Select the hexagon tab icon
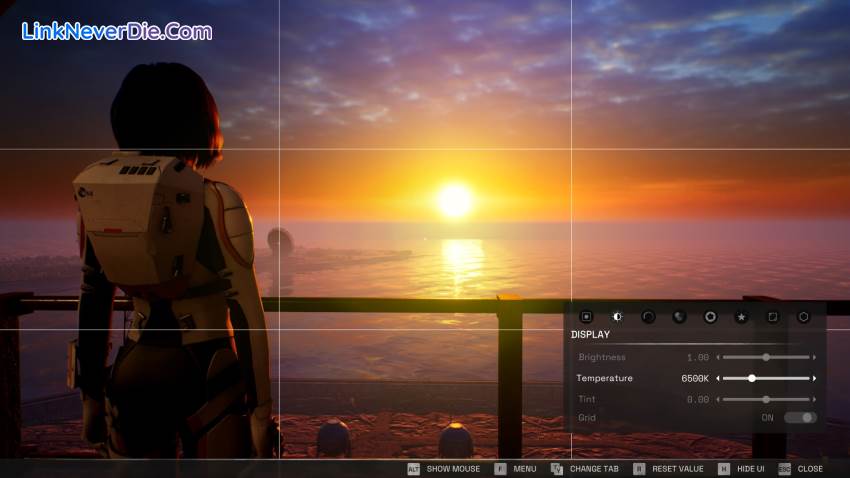Viewport: 850px width, 478px height. point(803,317)
